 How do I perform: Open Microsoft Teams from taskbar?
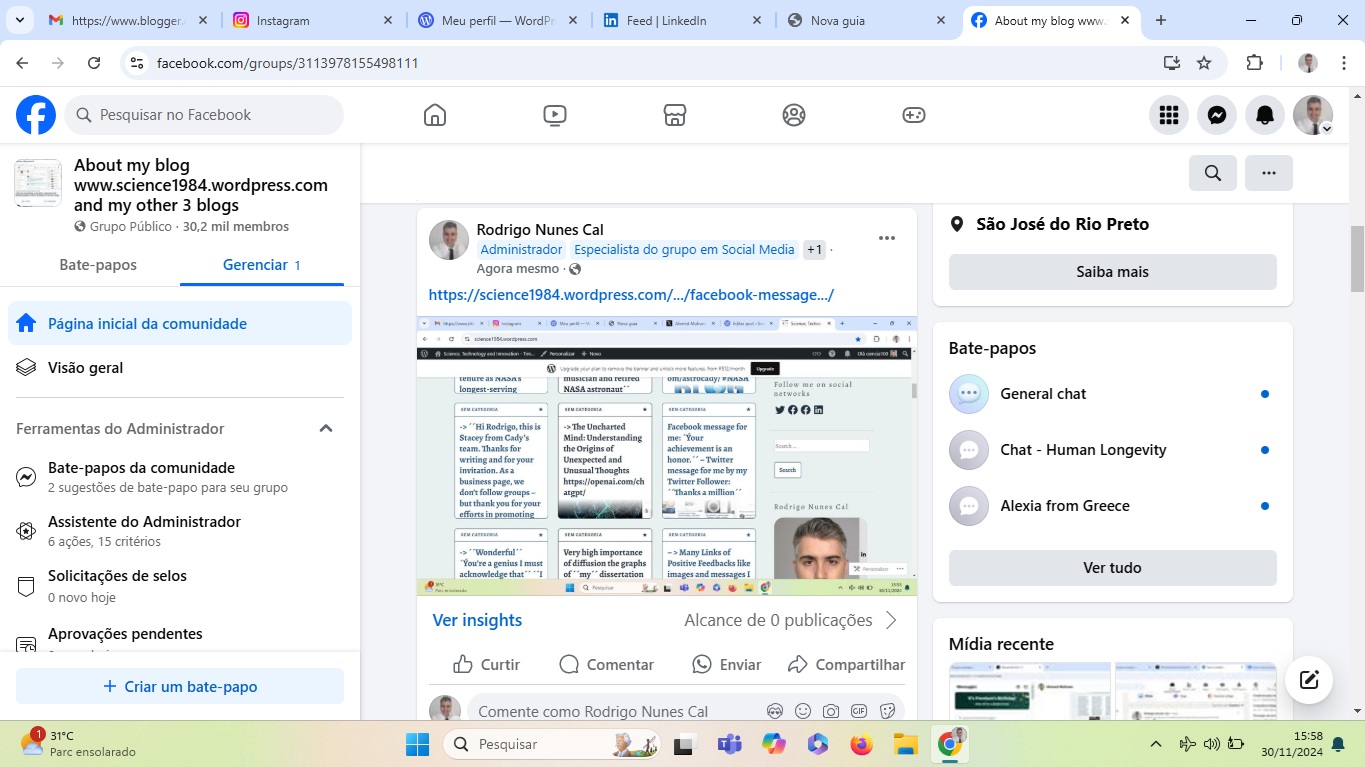coord(729,744)
